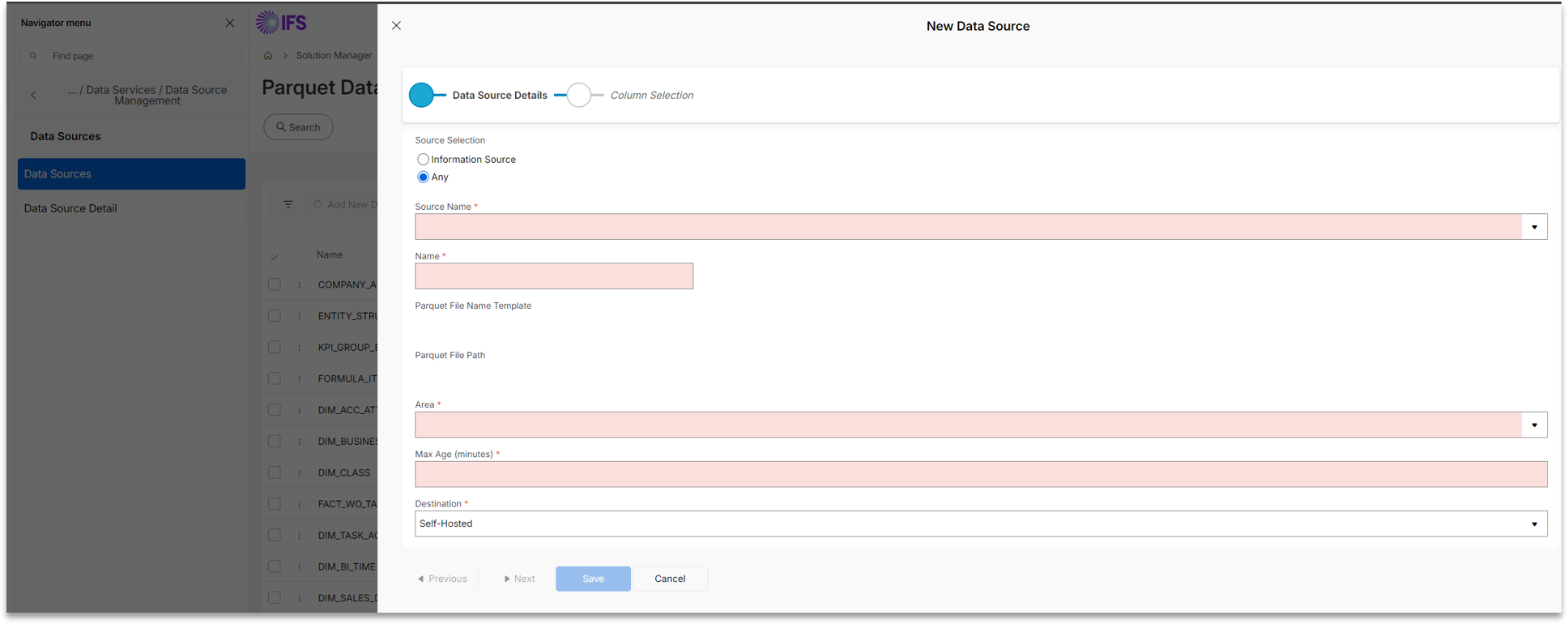
Task: Open the row menu for COMPANY_A row
Action: [299, 284]
